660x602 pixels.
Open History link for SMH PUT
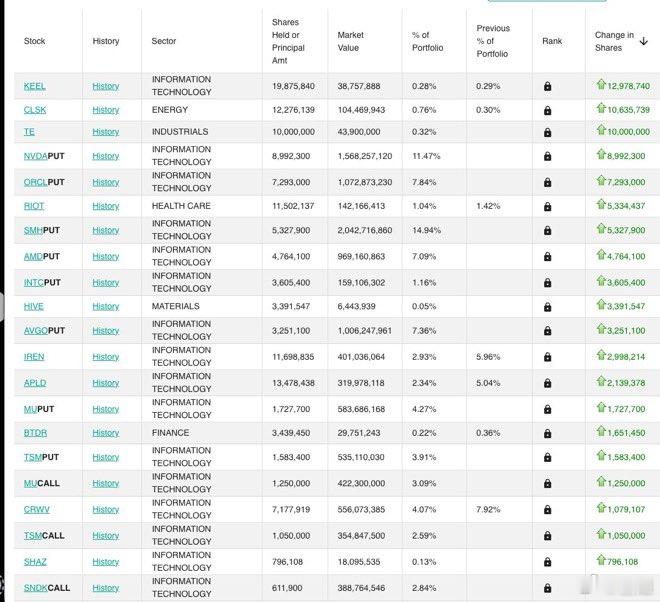click(106, 230)
